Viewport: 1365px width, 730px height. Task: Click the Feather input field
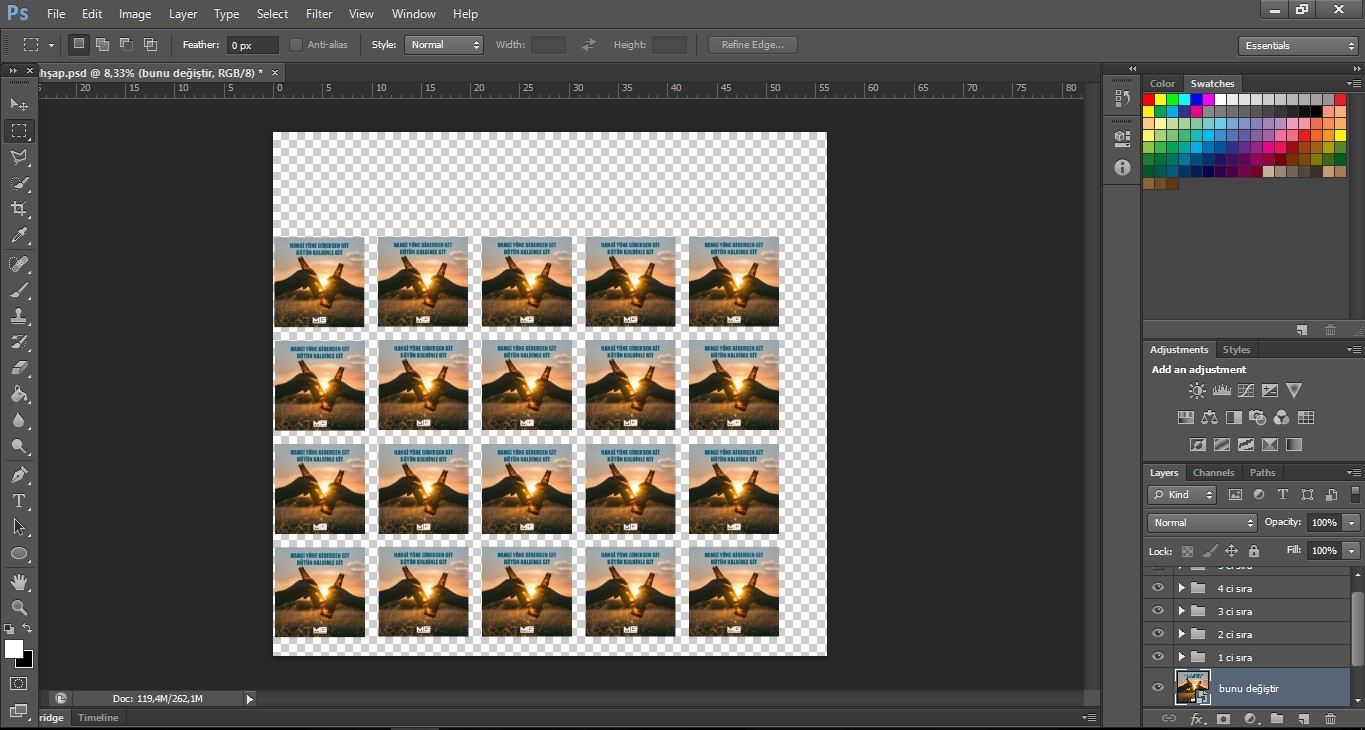click(x=253, y=45)
